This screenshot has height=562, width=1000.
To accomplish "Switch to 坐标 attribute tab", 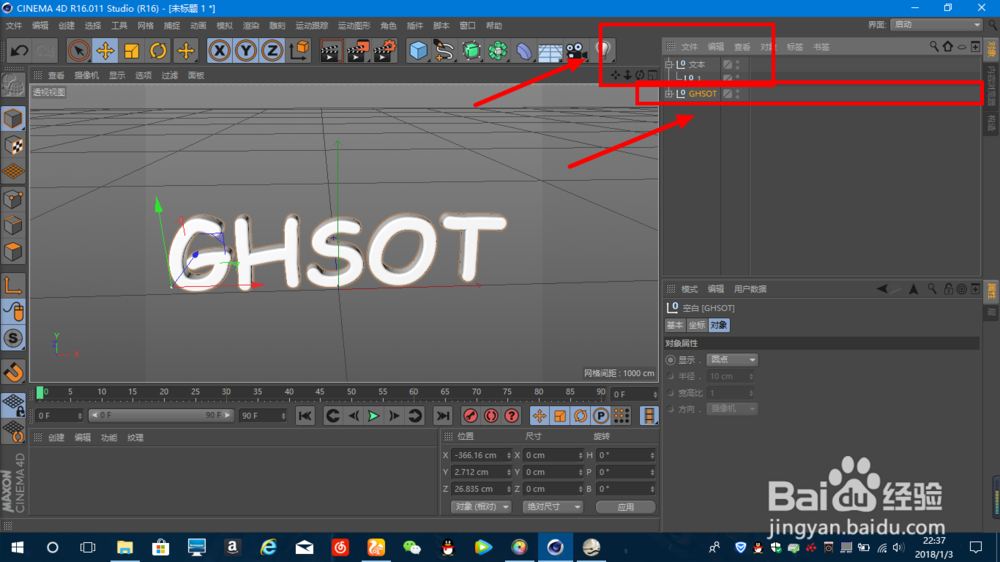I will tap(696, 325).
